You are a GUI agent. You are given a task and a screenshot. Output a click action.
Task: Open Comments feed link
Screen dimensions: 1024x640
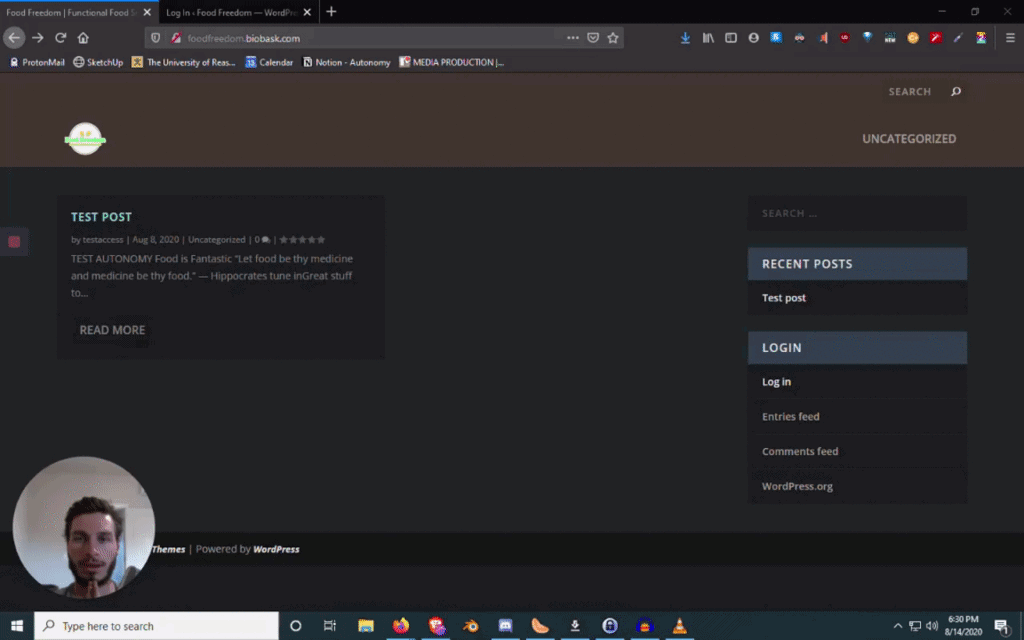tap(800, 451)
